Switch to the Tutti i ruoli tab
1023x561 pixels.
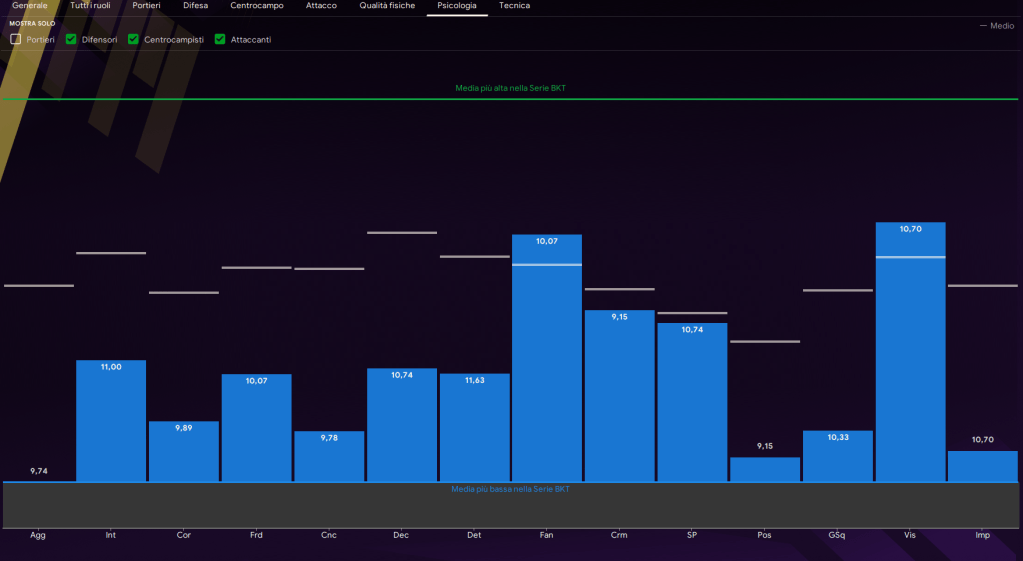tap(90, 6)
